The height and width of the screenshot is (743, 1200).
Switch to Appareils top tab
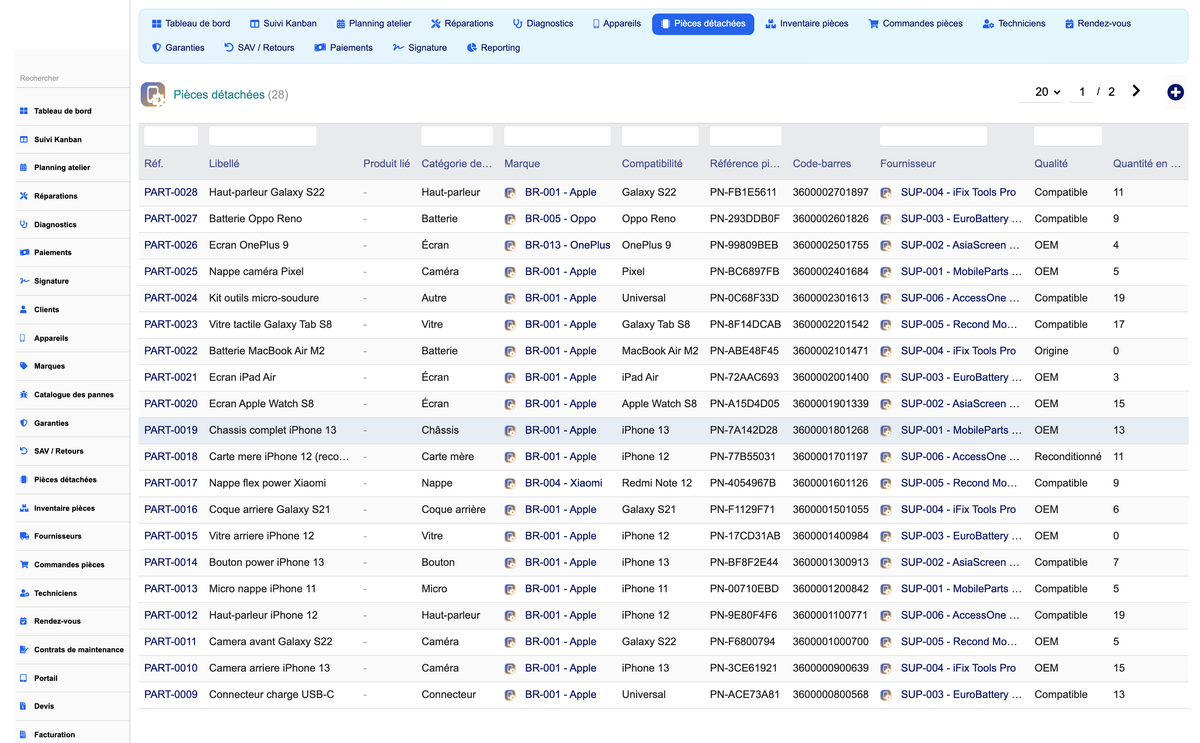pyautogui.click(x=616, y=23)
